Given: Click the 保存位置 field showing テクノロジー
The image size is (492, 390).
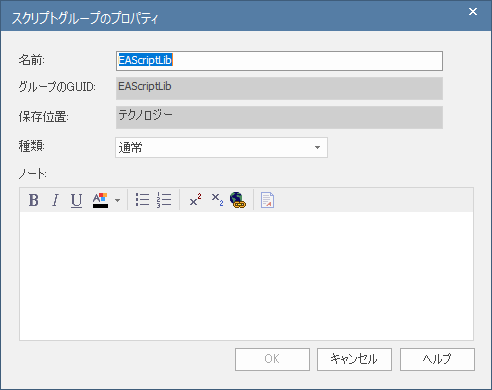Looking at the screenshot, I should pyautogui.click(x=279, y=117).
